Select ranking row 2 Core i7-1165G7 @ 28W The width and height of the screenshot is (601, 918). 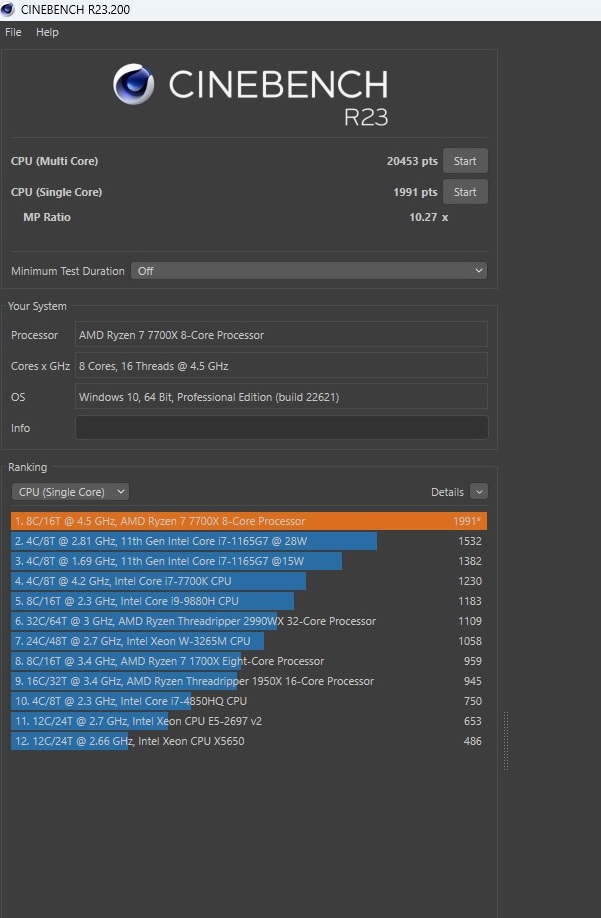pyautogui.click(x=249, y=541)
